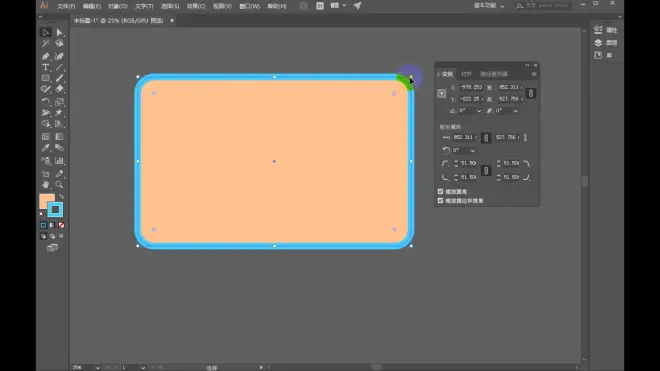Viewport: 660px width, 371px height.
Task: Select the Hand tool
Action: pos(45,184)
